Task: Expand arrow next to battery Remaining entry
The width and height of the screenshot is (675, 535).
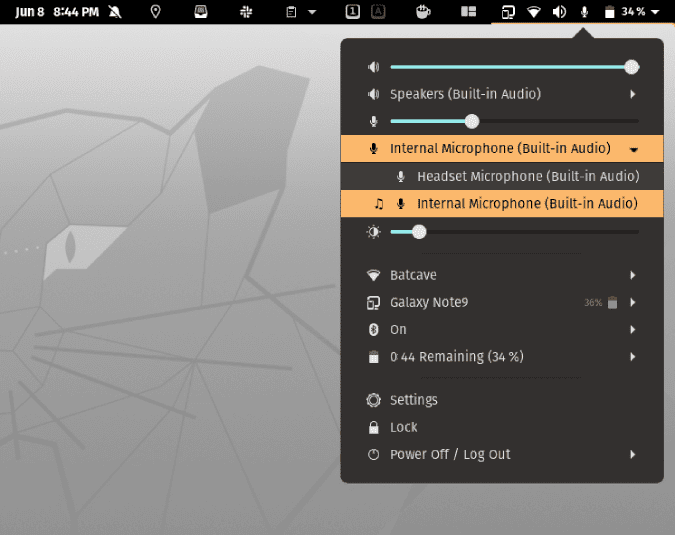Action: 633,357
